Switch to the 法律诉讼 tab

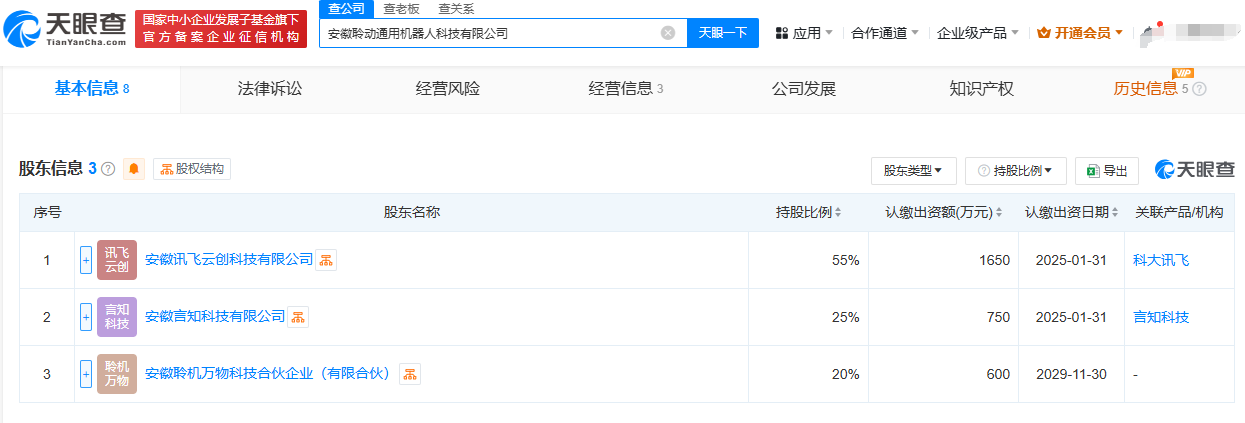[270, 89]
